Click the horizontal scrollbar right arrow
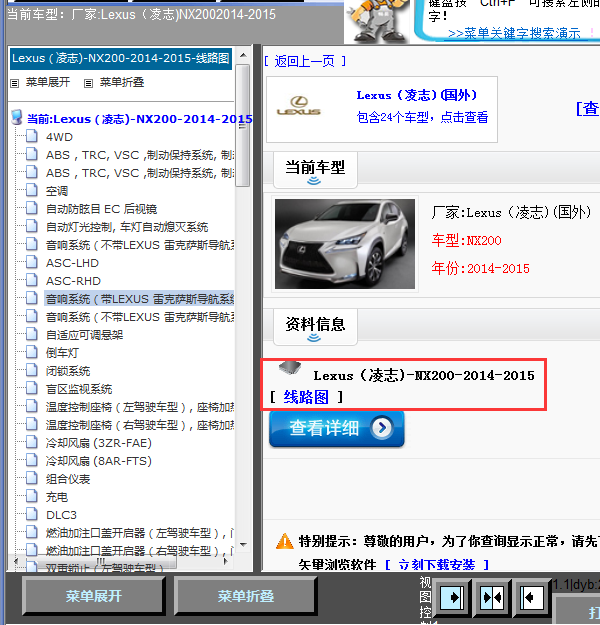The width and height of the screenshot is (600, 625). tap(226, 561)
